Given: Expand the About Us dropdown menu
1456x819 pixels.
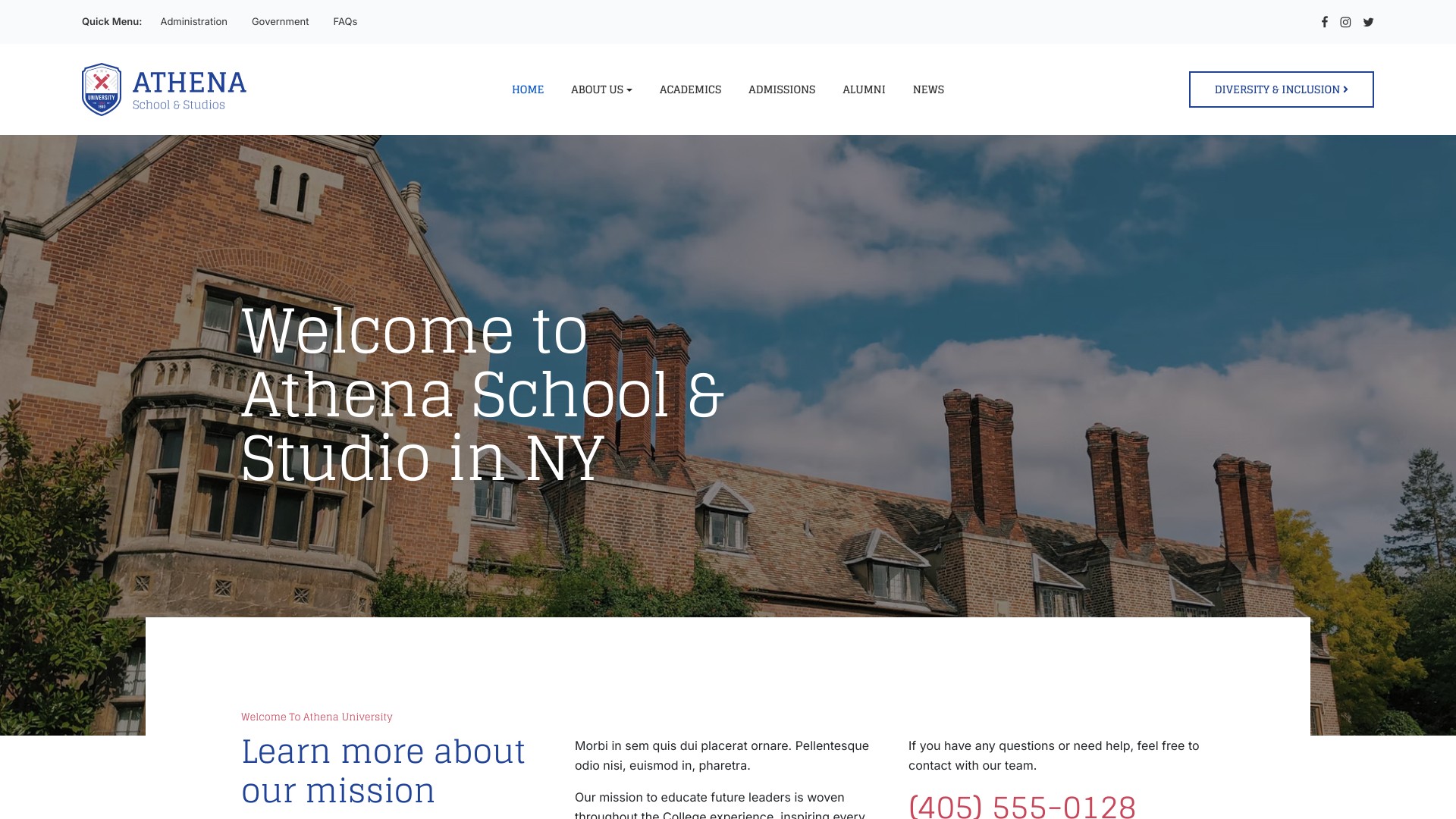Looking at the screenshot, I should [x=601, y=89].
